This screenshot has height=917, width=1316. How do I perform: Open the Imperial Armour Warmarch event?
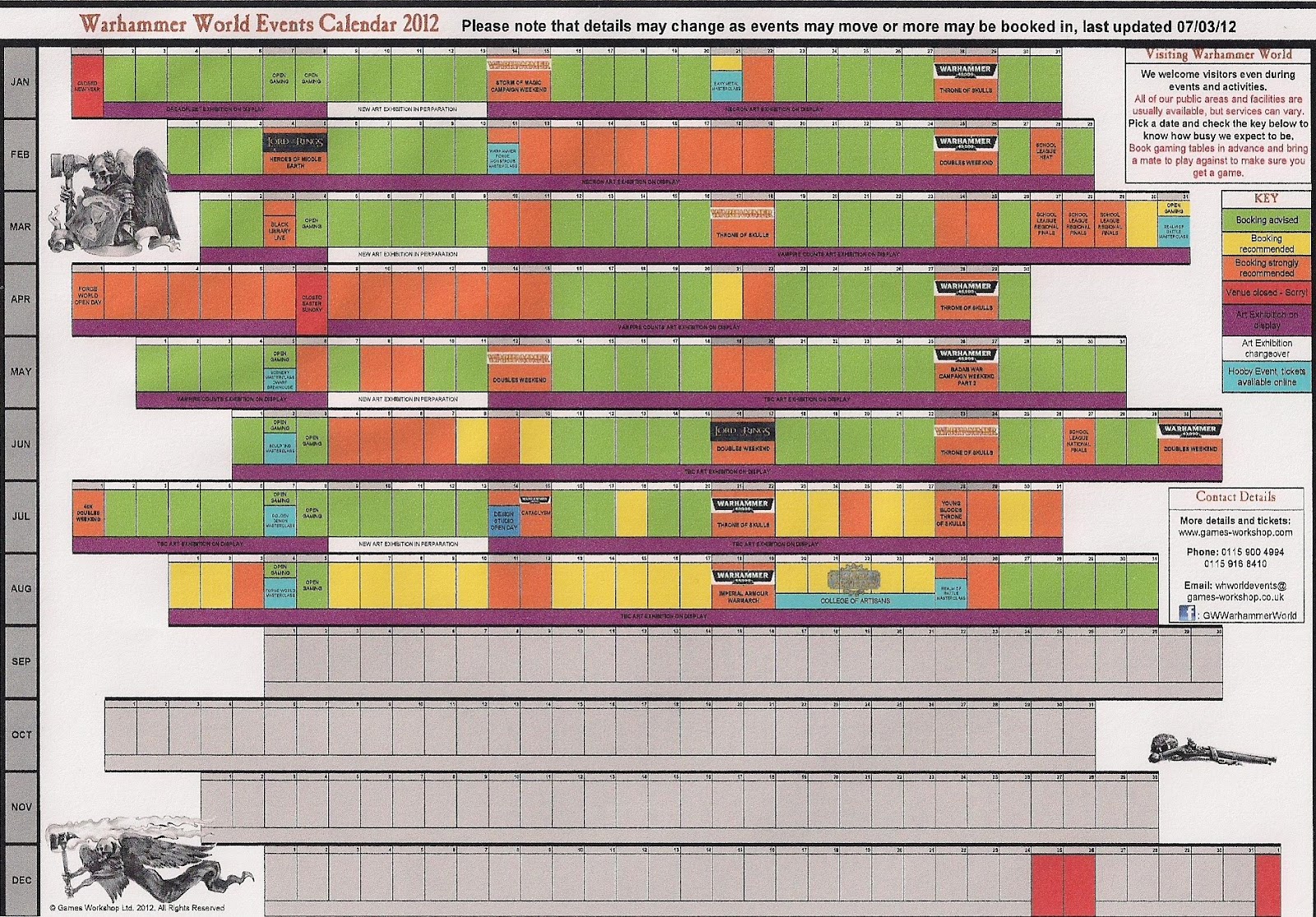[x=743, y=596]
